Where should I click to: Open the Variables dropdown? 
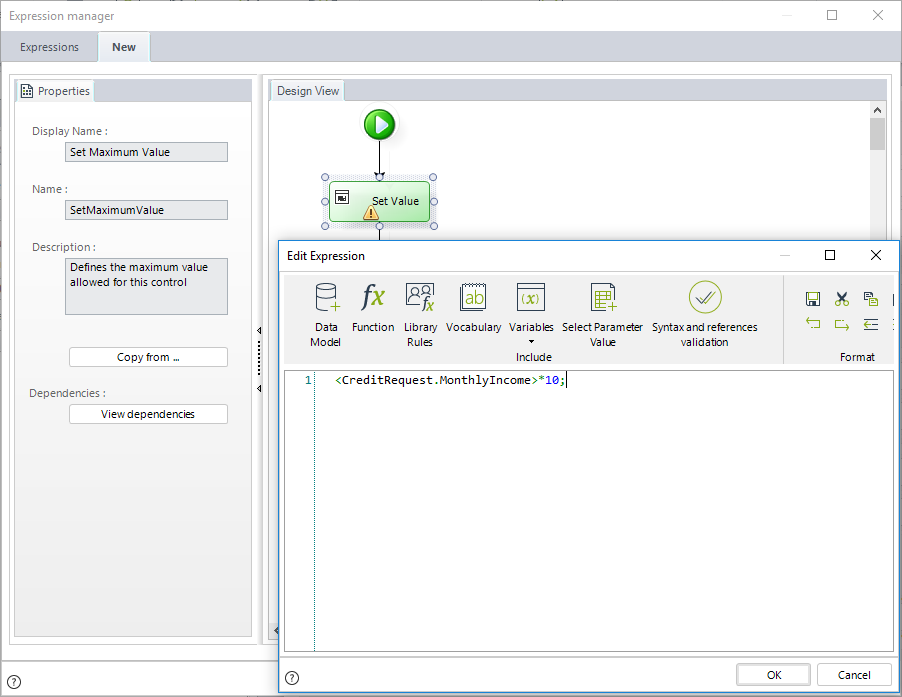(x=530, y=313)
